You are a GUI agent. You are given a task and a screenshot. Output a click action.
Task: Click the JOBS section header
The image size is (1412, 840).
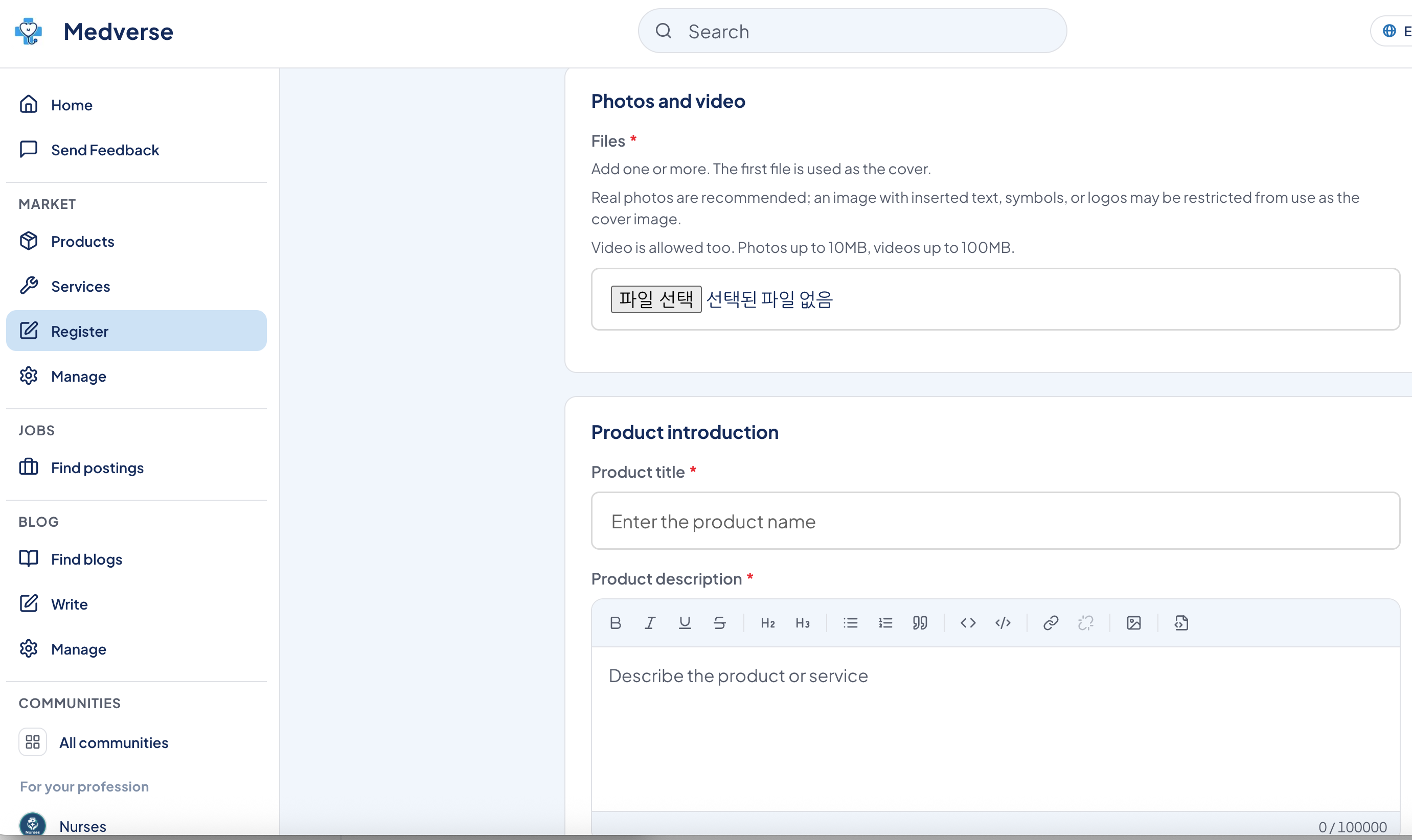37,430
